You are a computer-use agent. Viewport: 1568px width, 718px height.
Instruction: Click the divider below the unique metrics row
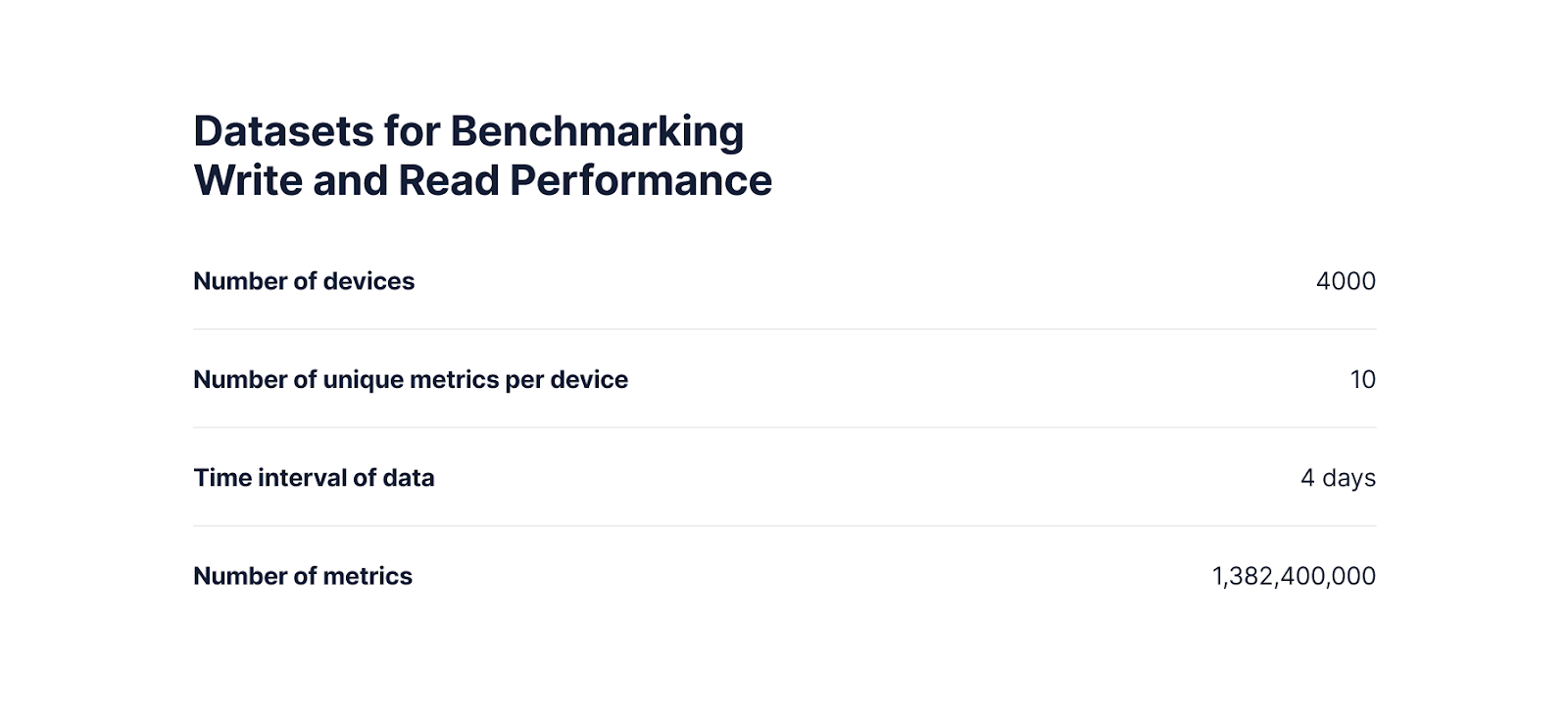[784, 427]
